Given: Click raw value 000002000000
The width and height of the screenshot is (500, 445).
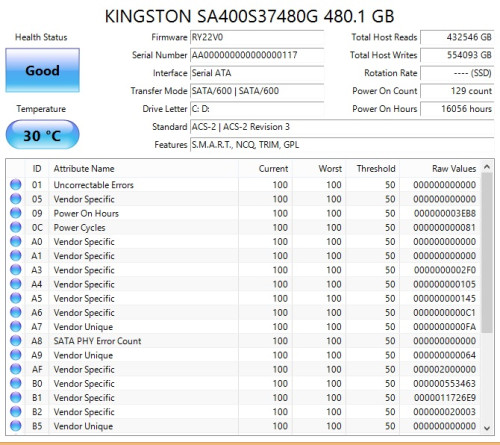Looking at the screenshot, I should (445, 369).
